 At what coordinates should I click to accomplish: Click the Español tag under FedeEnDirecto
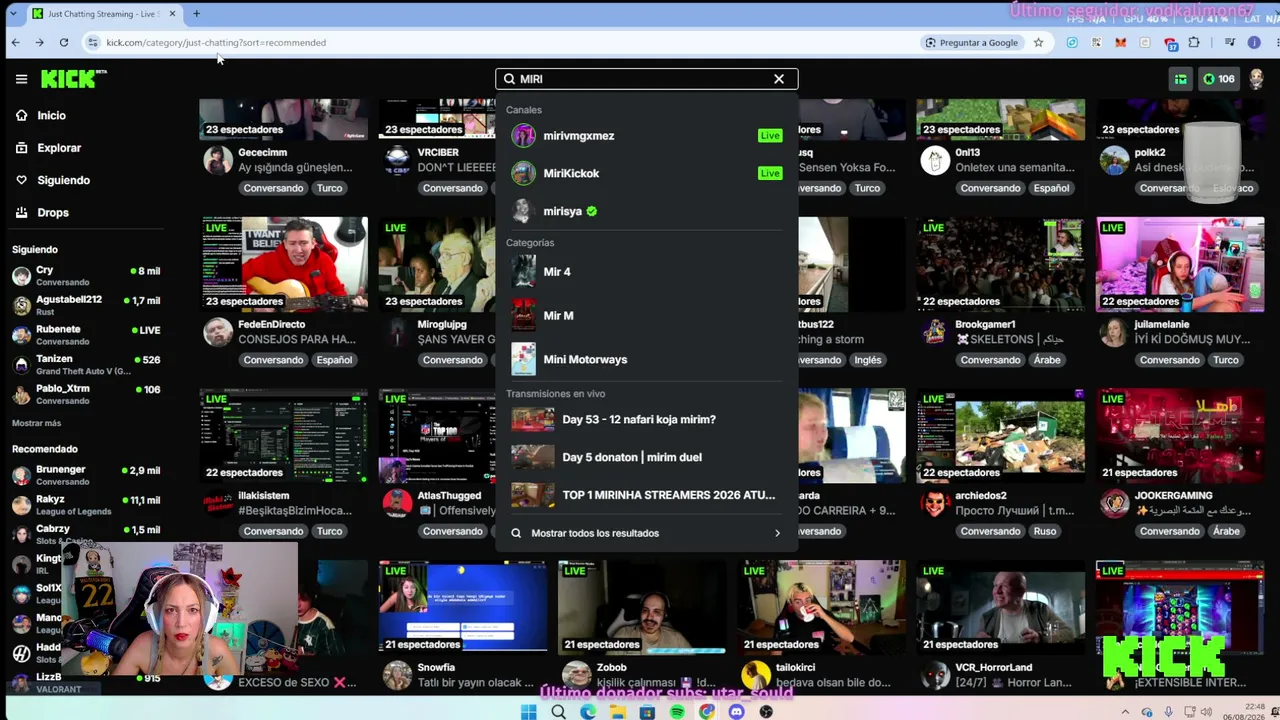pos(334,360)
